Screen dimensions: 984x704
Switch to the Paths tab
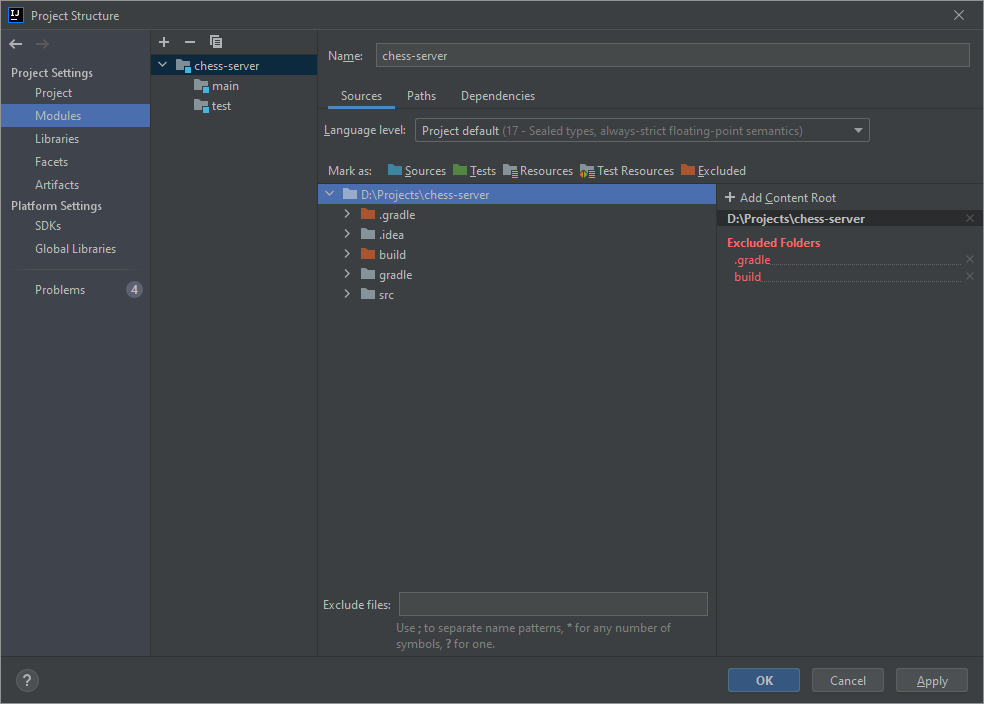(421, 96)
